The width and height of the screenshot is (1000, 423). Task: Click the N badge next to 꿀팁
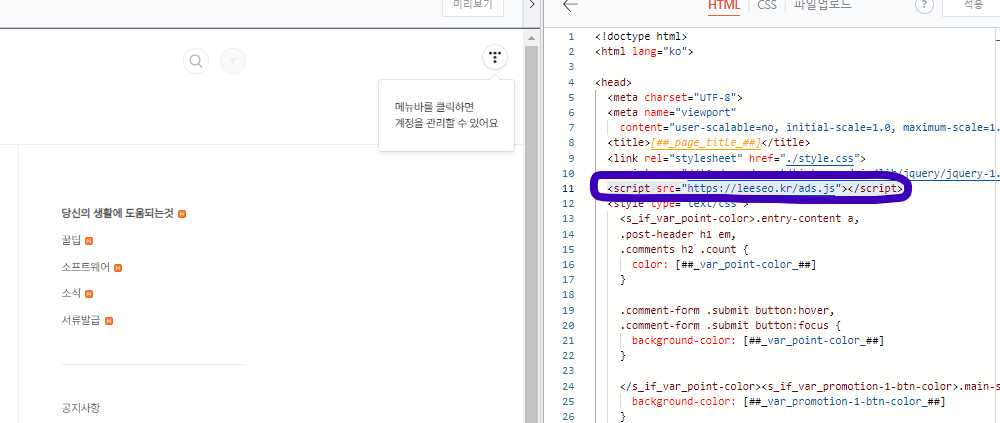coord(89,241)
